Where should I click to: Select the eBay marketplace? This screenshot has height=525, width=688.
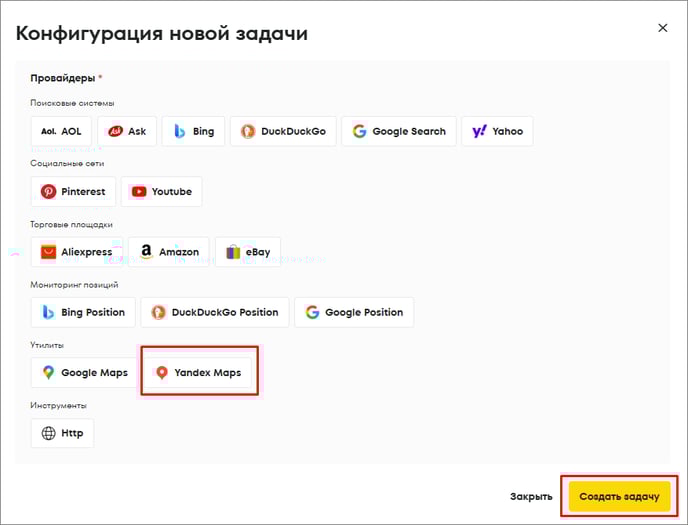pyautogui.click(x=248, y=252)
